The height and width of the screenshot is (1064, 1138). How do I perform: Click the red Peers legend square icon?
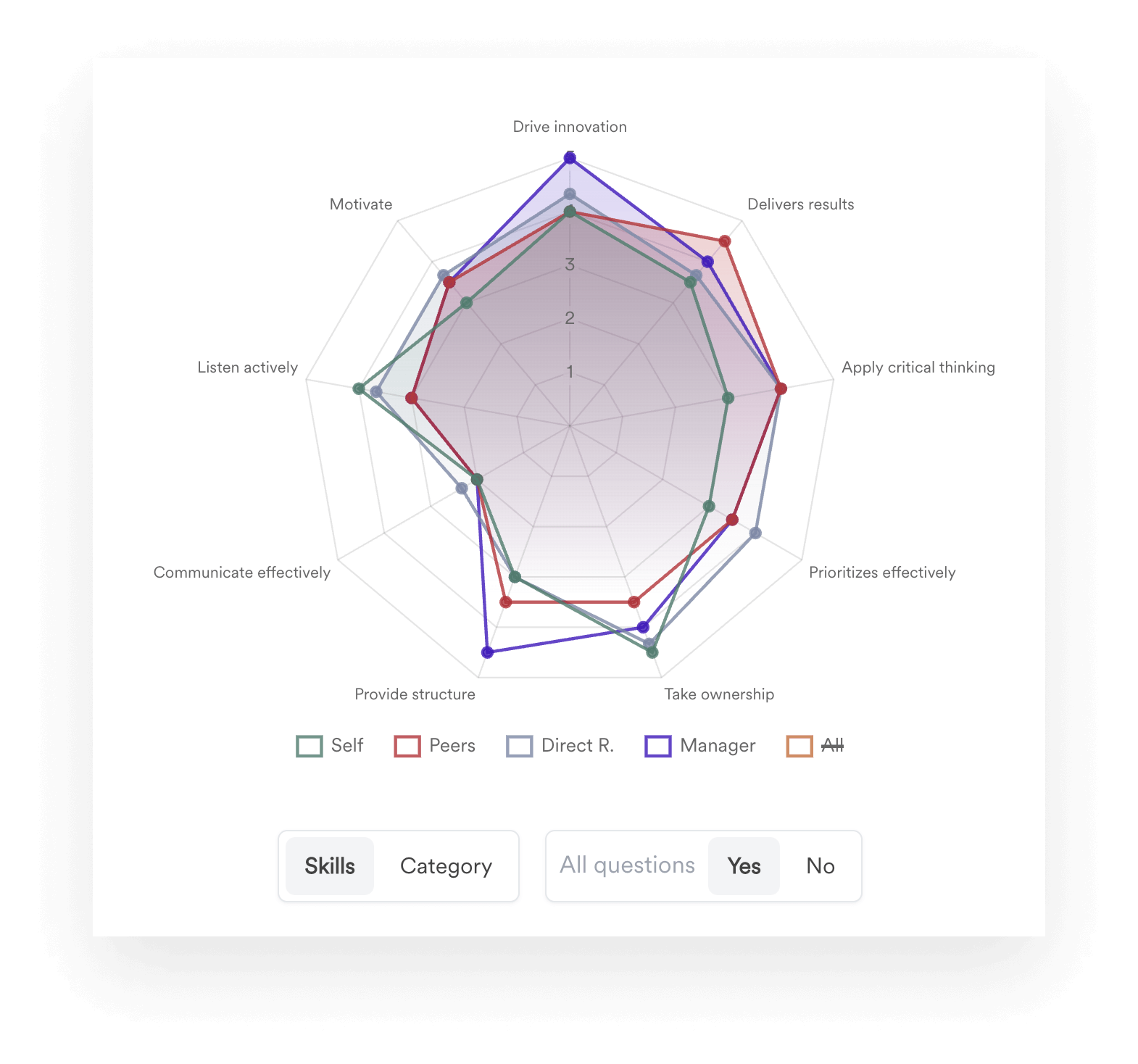point(407,745)
